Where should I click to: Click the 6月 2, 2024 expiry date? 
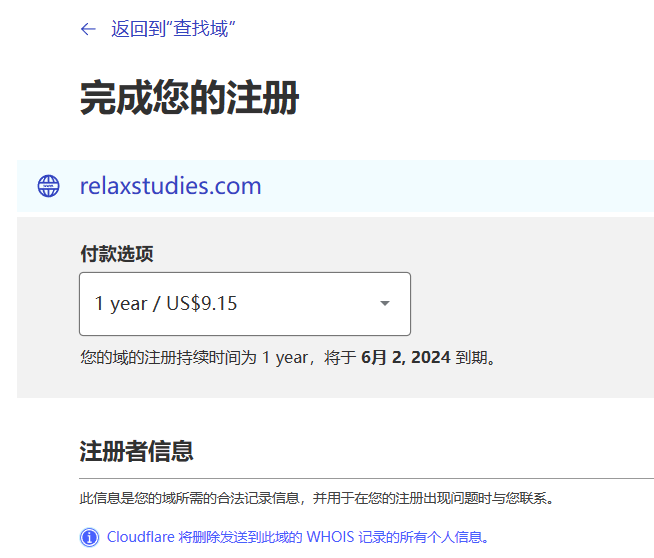point(405,357)
